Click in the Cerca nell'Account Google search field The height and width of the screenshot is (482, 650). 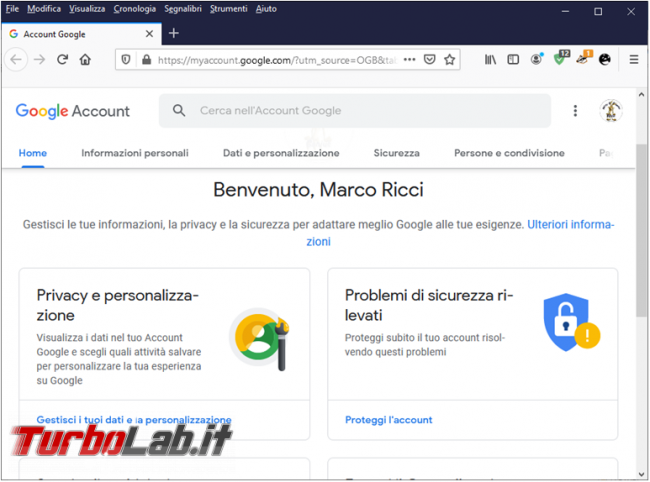(x=355, y=111)
